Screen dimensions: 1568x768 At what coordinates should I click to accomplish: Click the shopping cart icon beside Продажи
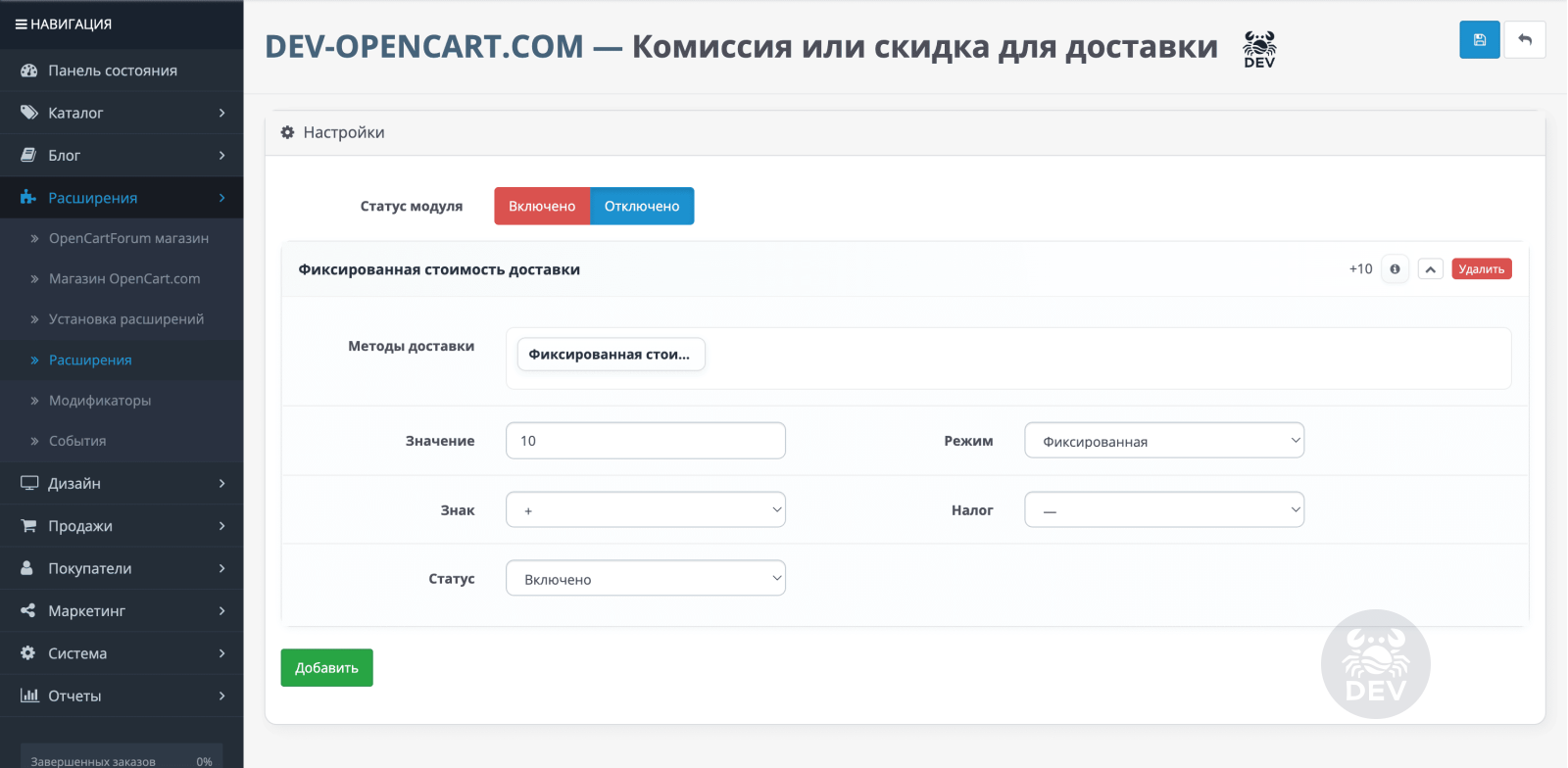point(28,526)
